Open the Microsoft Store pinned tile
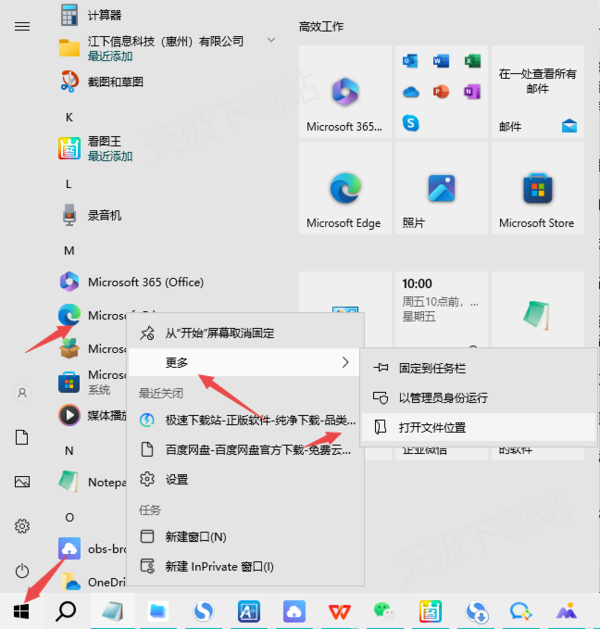600x629 pixels. 537,188
